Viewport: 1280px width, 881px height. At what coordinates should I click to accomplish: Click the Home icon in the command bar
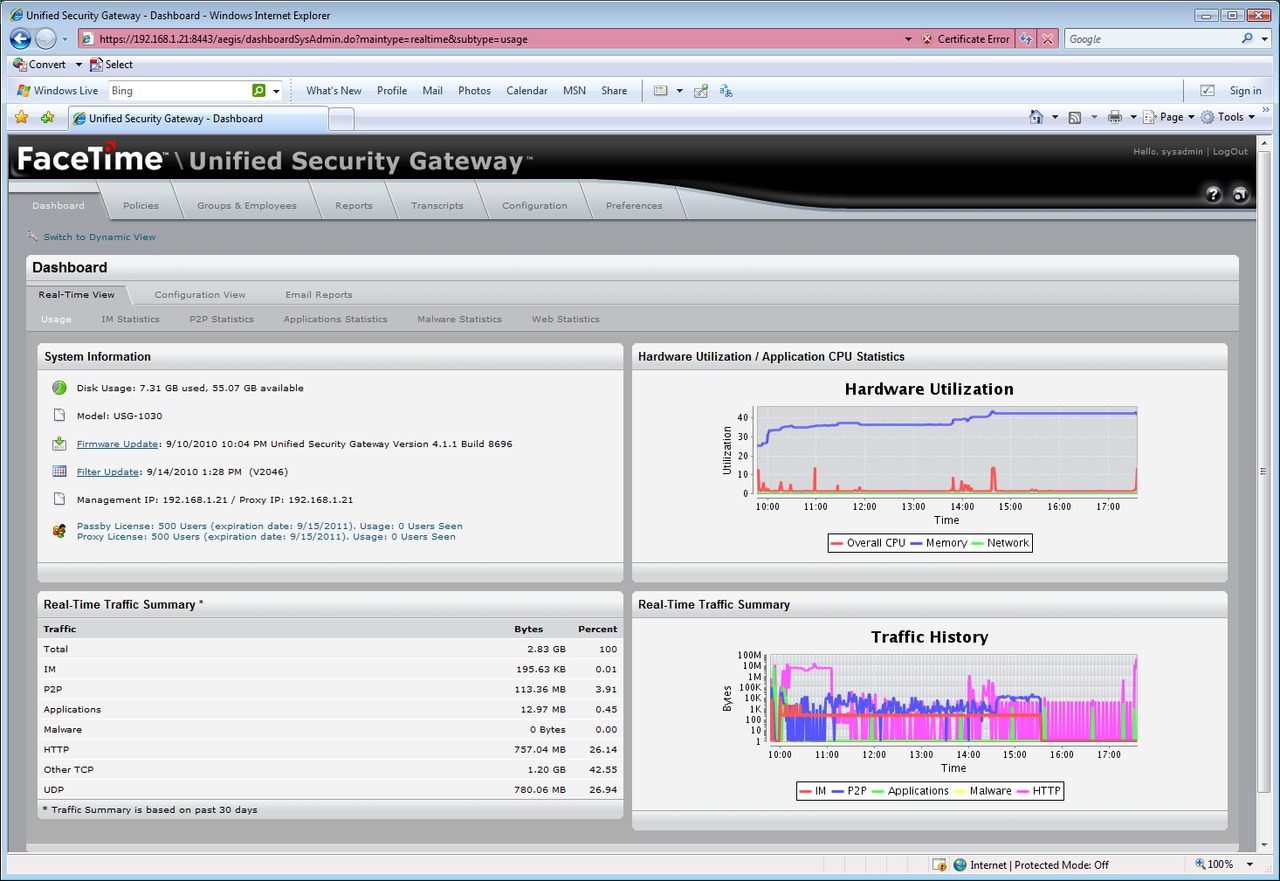(x=1037, y=117)
